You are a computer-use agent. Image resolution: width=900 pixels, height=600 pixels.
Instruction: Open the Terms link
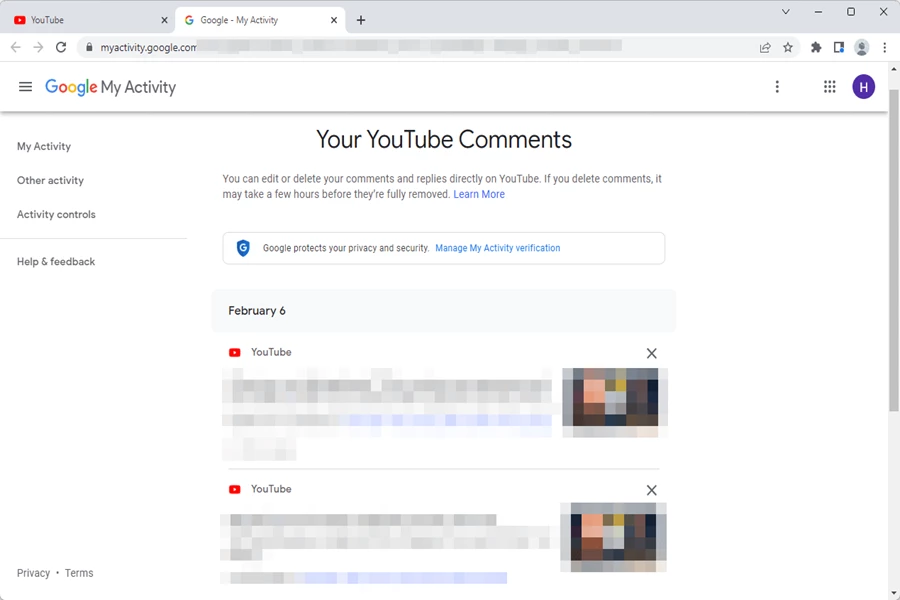(79, 573)
